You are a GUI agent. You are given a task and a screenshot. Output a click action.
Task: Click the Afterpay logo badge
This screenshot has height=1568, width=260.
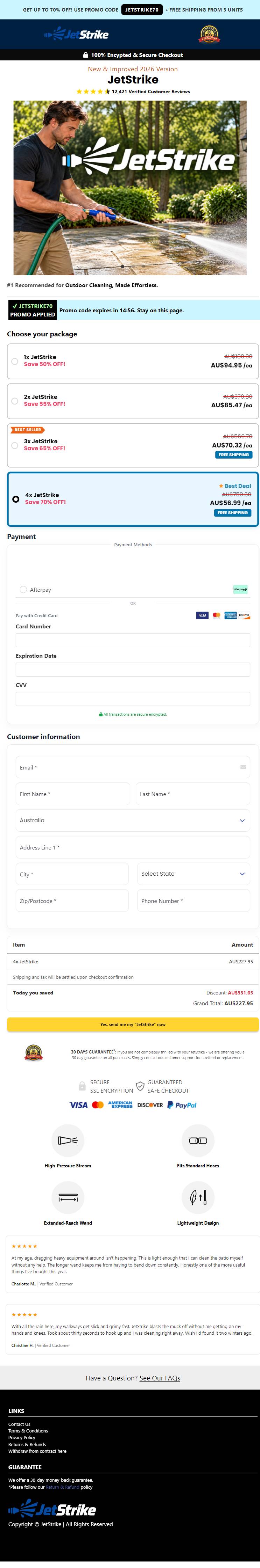[240, 589]
